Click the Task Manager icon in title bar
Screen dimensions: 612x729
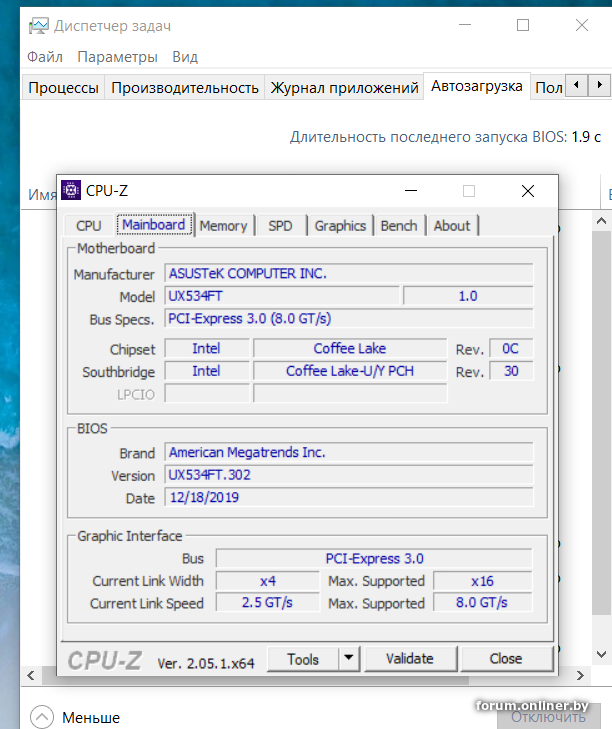(x=38, y=26)
